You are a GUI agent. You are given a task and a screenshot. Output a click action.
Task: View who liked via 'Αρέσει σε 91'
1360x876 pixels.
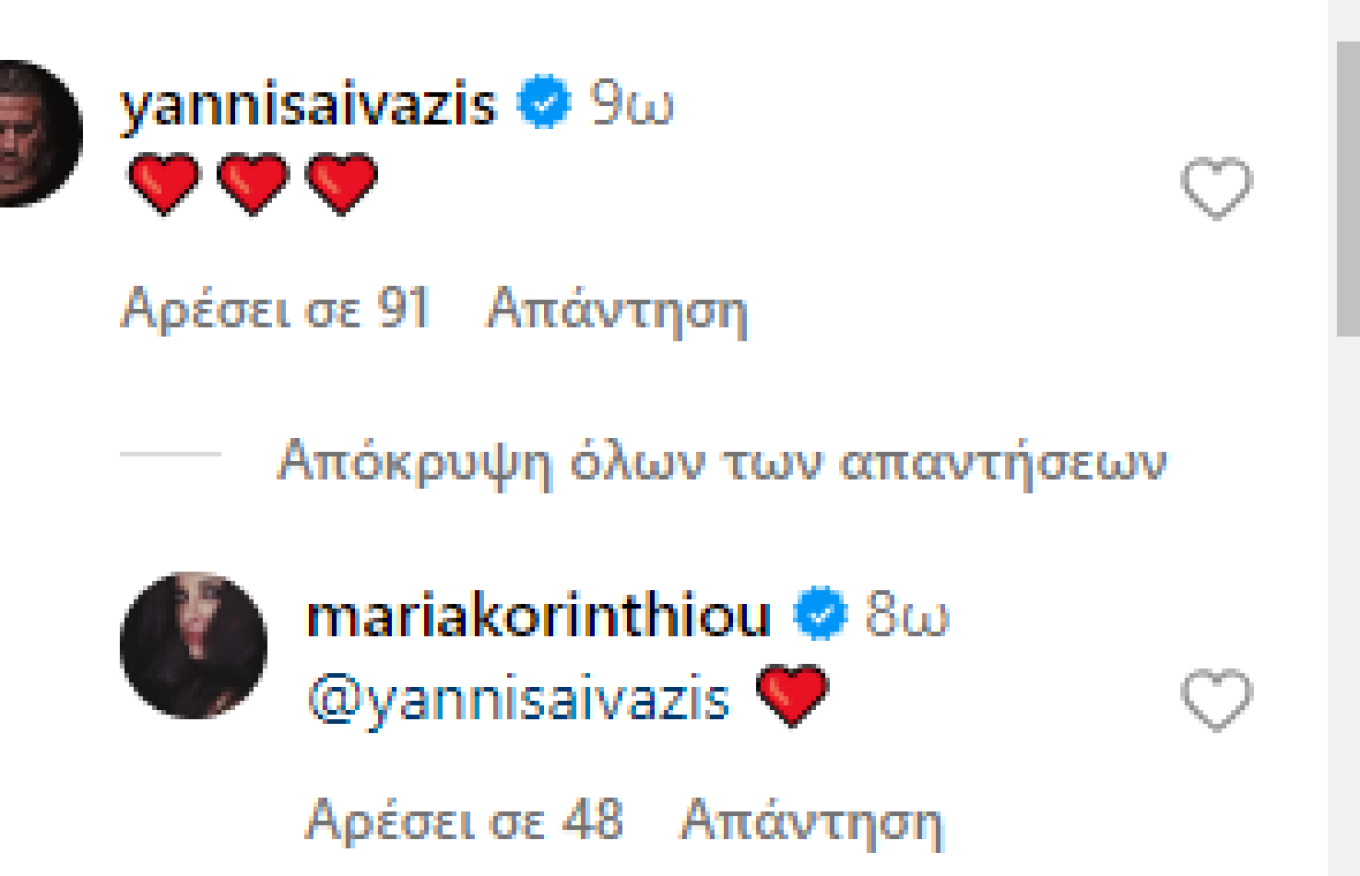point(275,310)
